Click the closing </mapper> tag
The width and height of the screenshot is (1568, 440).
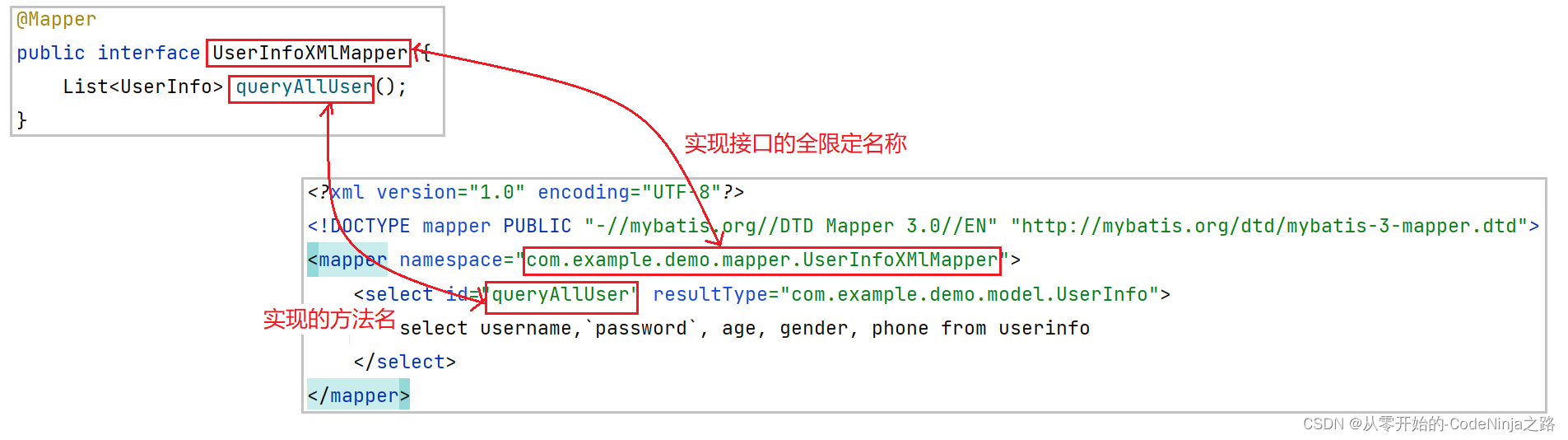click(358, 396)
